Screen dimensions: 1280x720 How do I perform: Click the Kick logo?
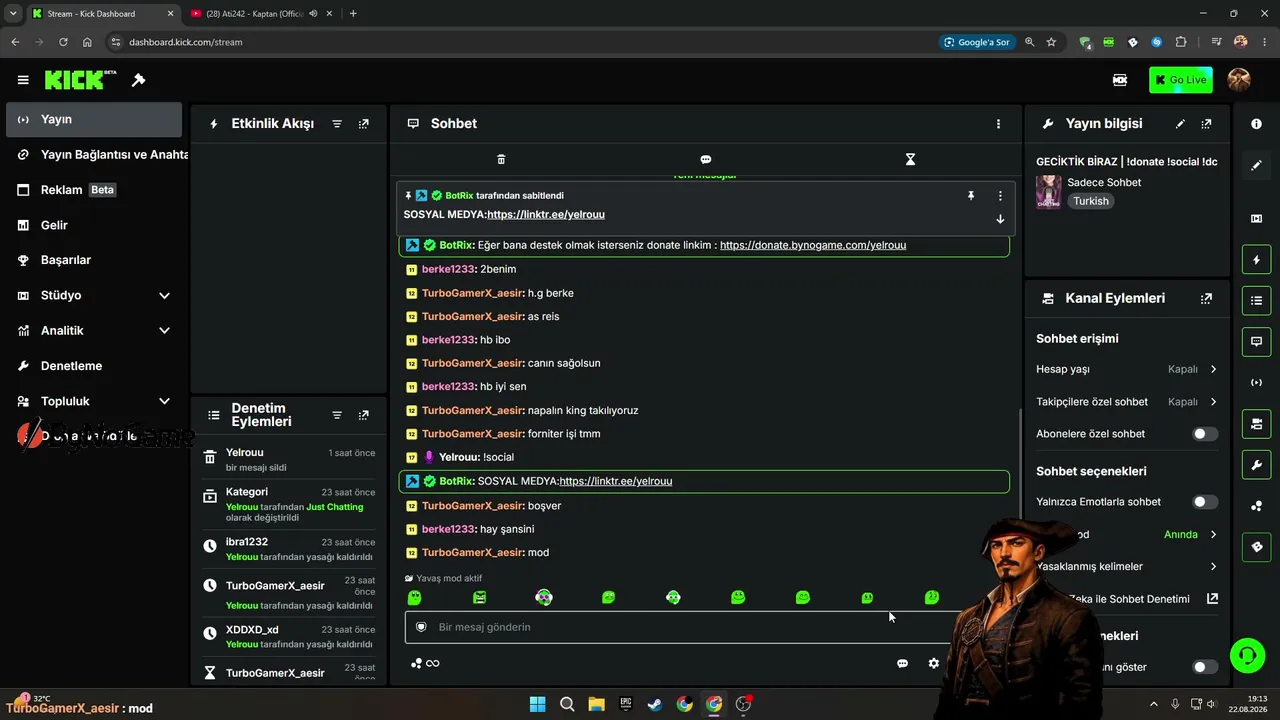coord(80,80)
